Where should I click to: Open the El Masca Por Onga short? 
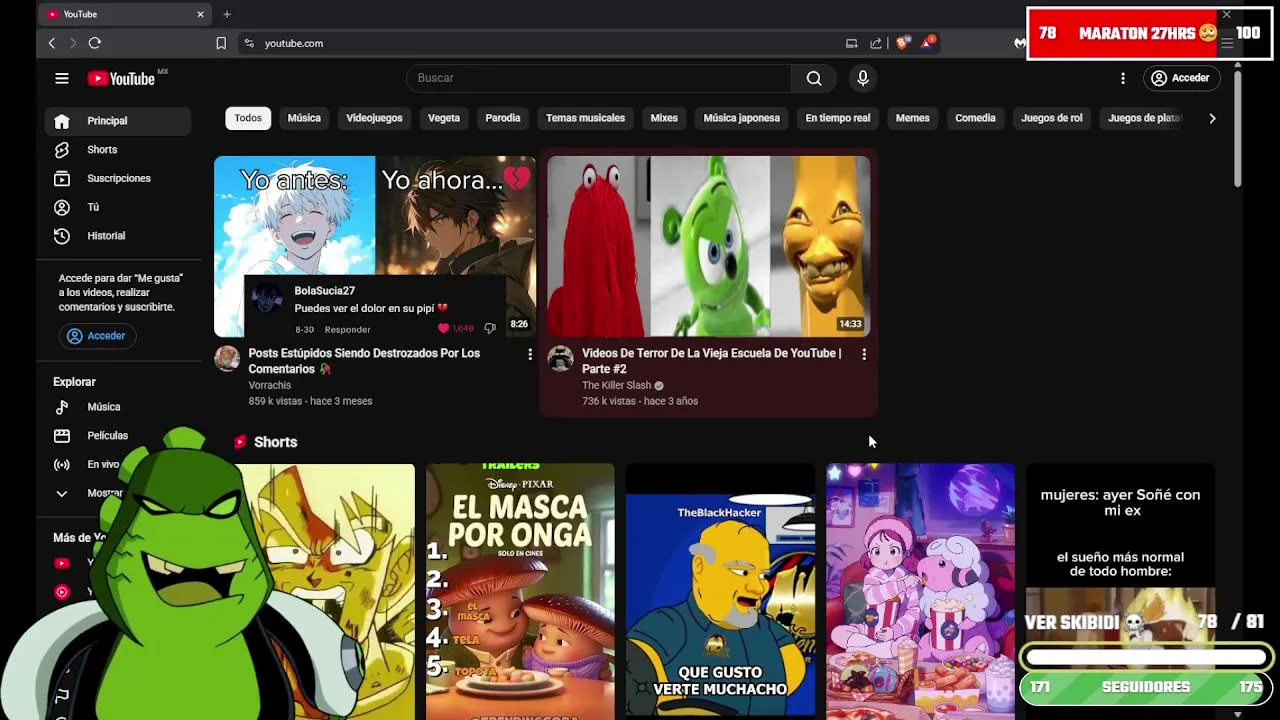520,591
